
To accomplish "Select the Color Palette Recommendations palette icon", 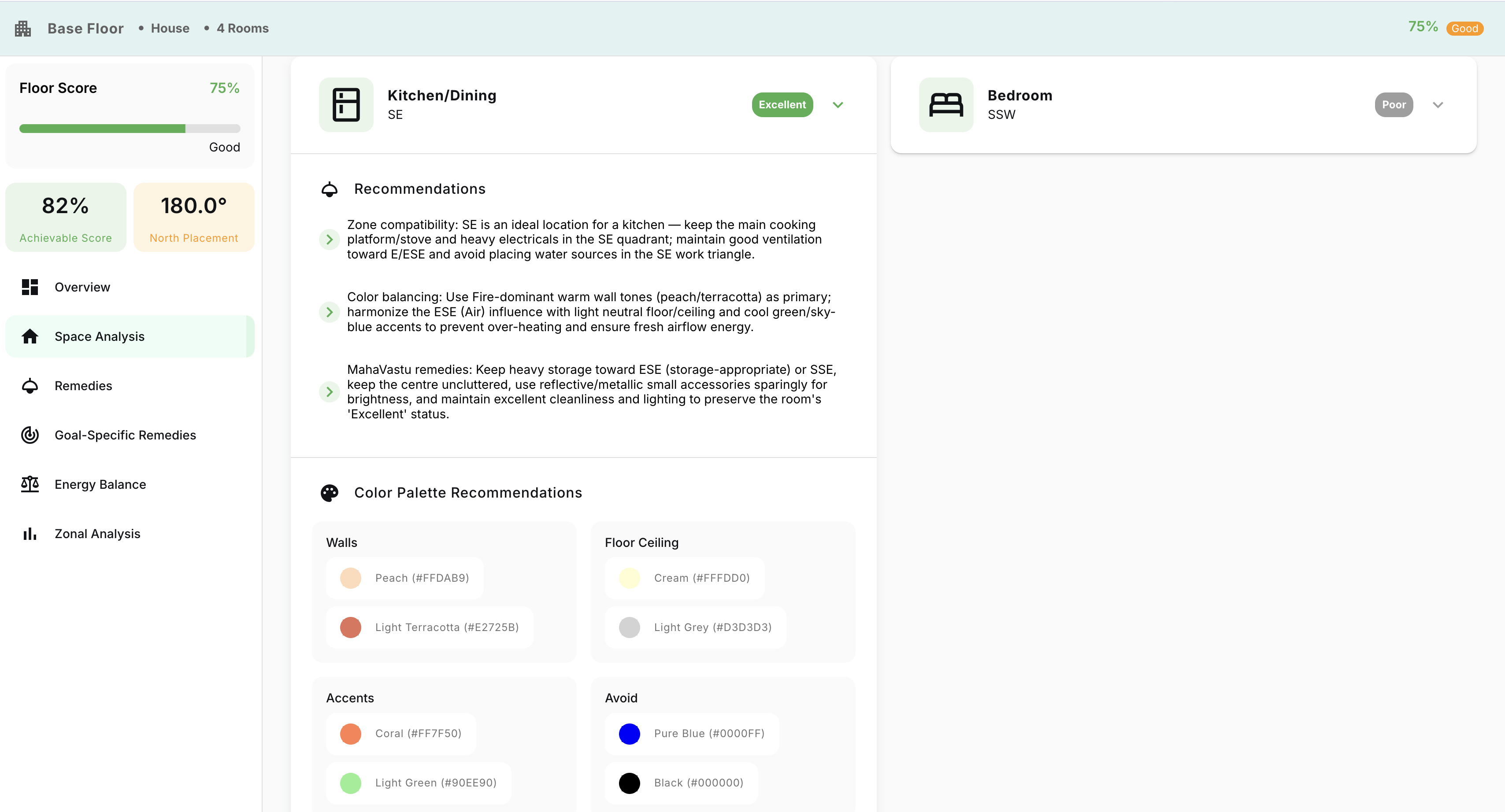I will click(x=330, y=493).
